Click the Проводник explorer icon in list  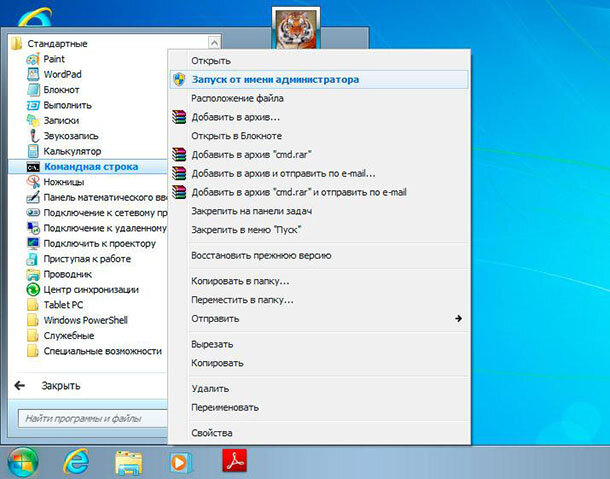pos(33,274)
